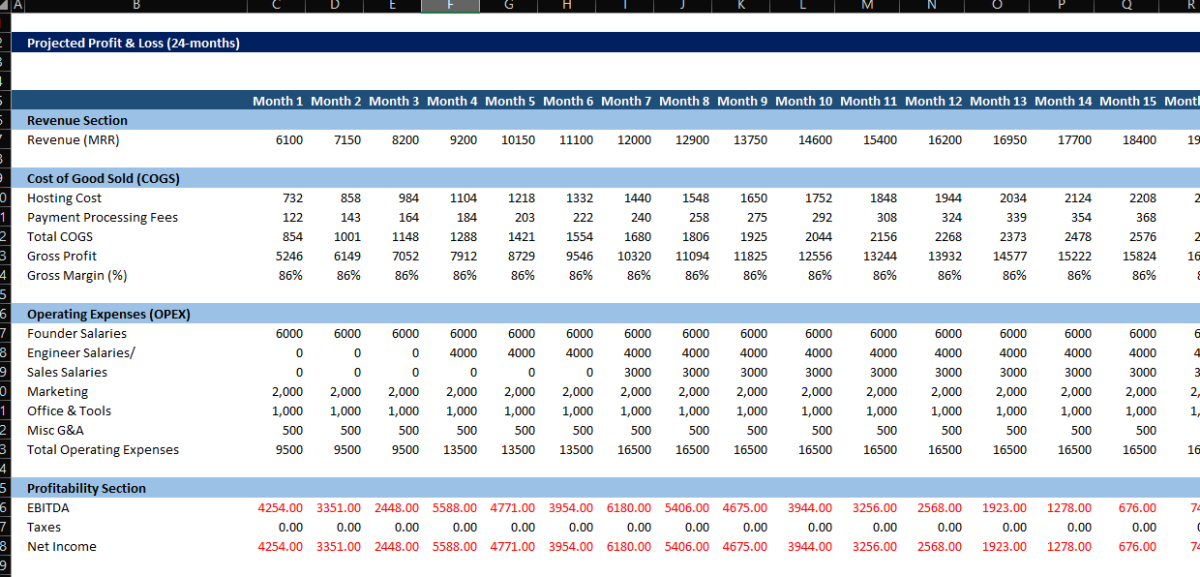Image resolution: width=1200 pixels, height=577 pixels.
Task: Select the Projected Profit & Loss title cell
Action: tap(133, 43)
